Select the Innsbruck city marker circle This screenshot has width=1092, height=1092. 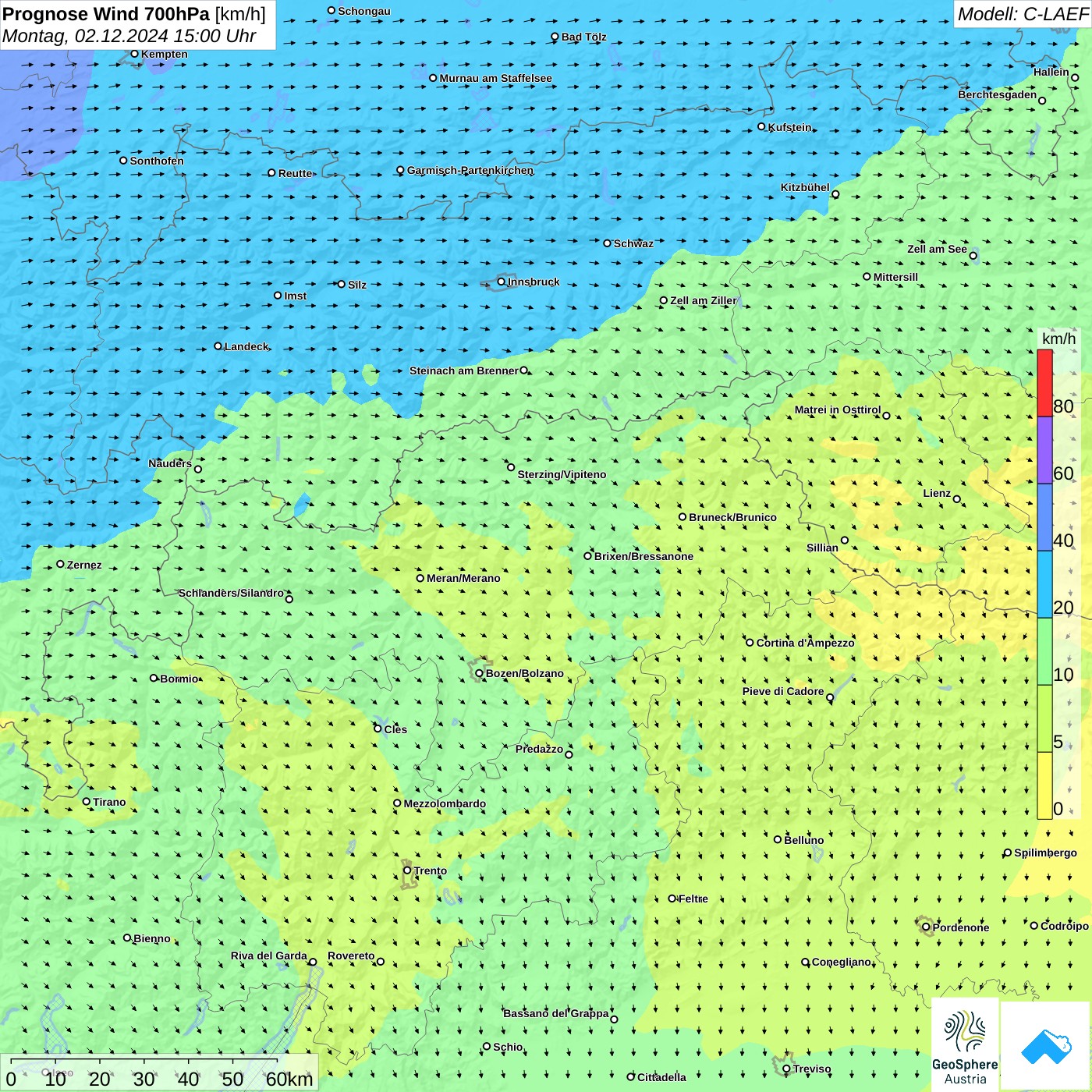502,282
